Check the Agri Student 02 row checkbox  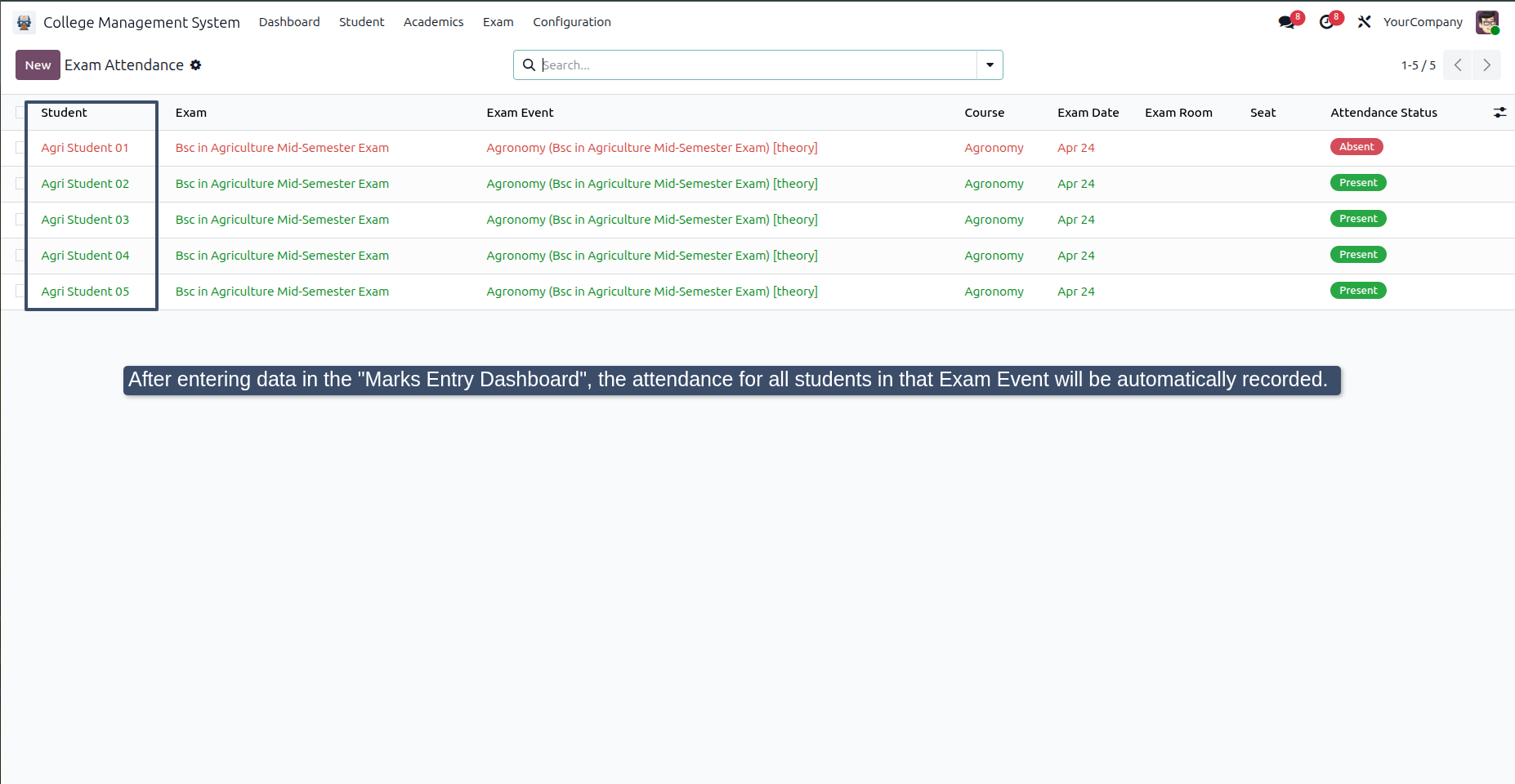pos(20,184)
